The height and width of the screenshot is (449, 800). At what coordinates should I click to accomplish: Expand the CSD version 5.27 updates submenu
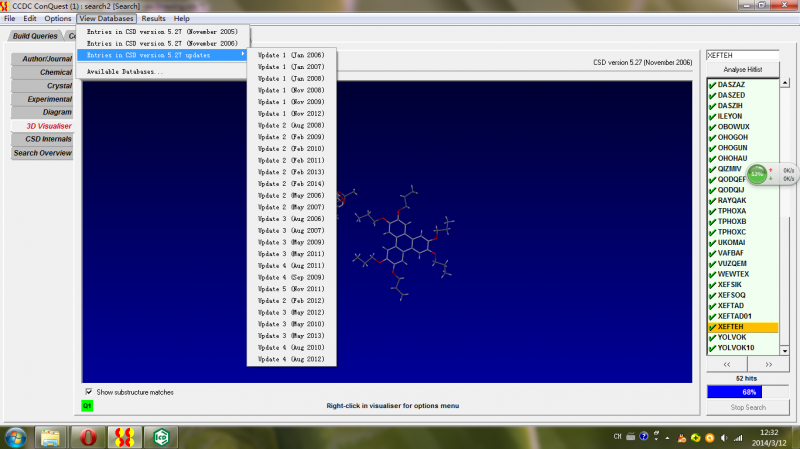coord(162,55)
